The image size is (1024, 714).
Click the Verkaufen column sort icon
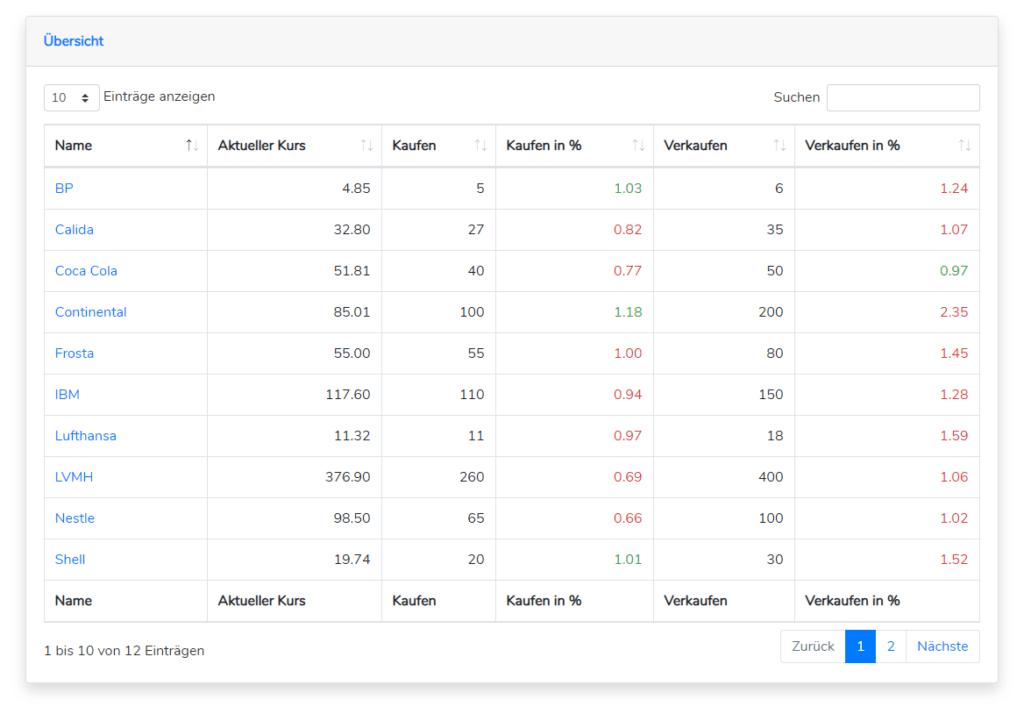779,145
